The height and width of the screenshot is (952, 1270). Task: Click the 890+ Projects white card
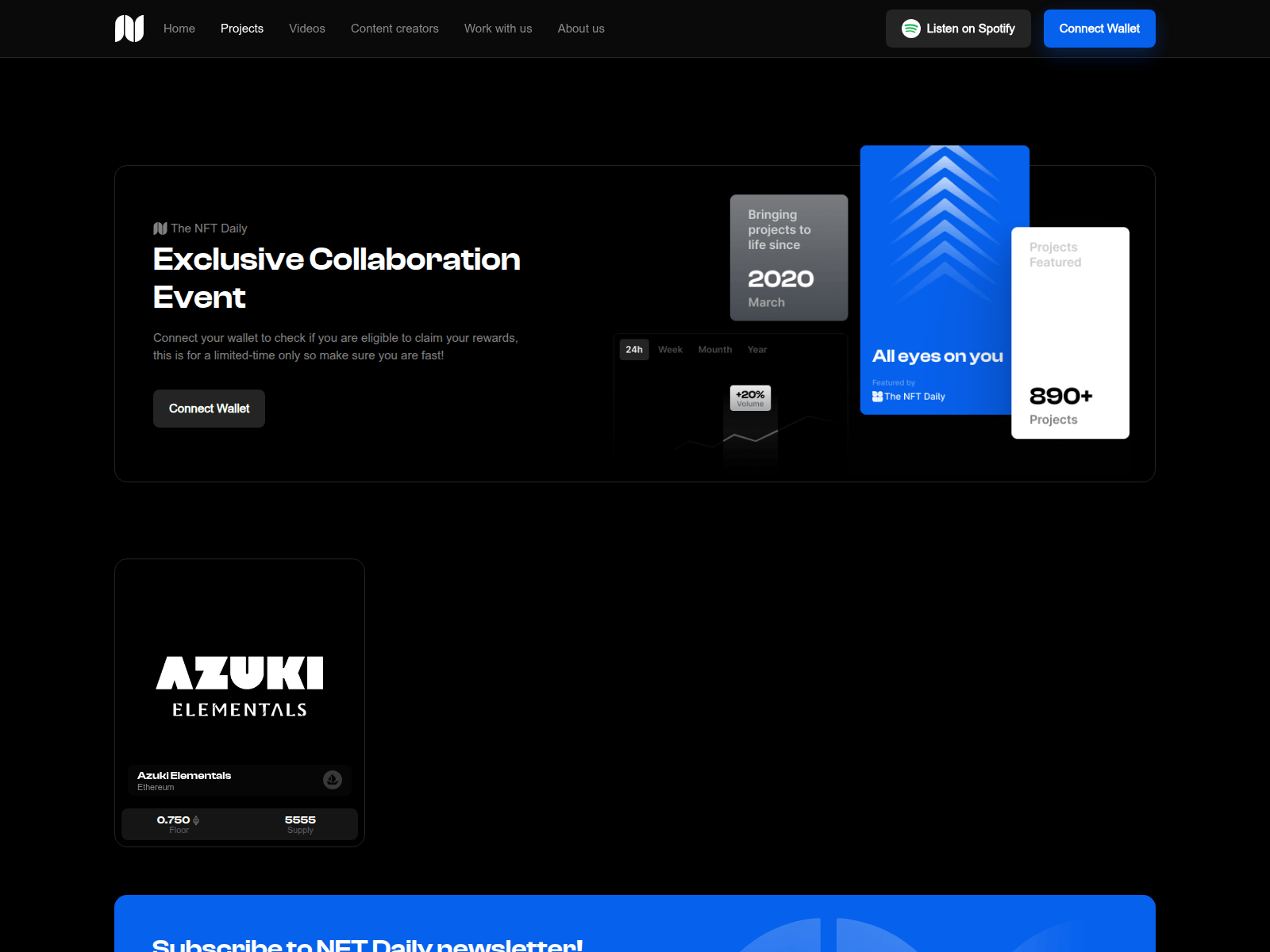tap(1070, 333)
